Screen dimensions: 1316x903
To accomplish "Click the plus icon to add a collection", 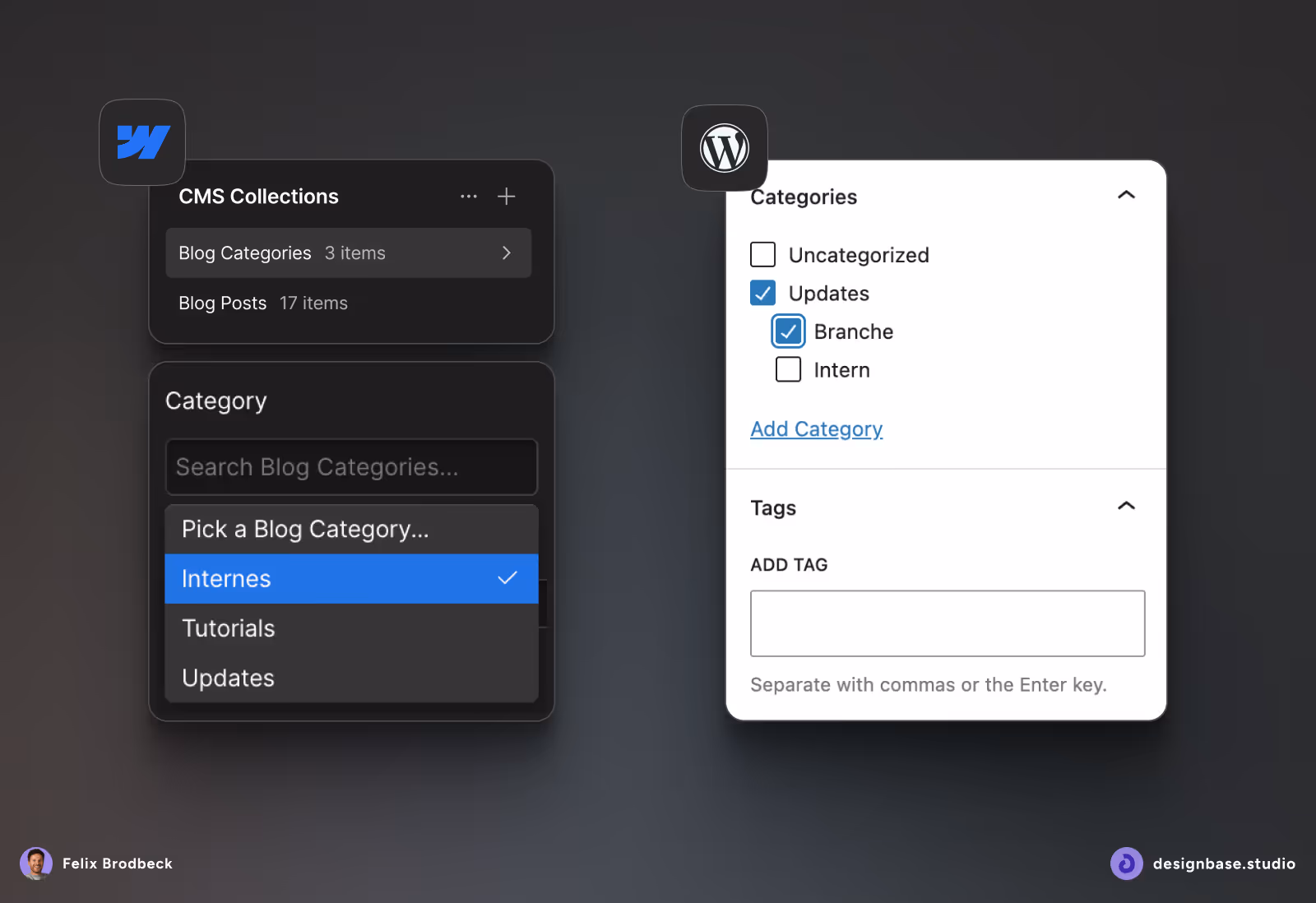I will point(507,197).
